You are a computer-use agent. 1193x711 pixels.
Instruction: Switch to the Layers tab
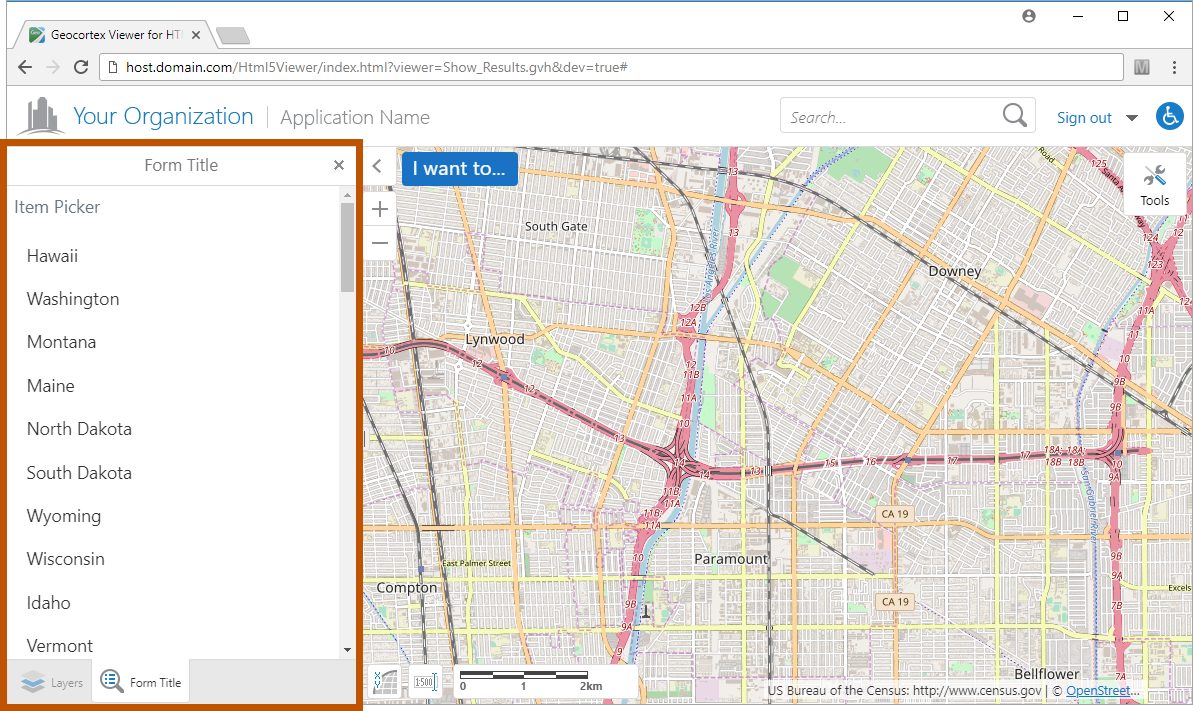click(52, 682)
